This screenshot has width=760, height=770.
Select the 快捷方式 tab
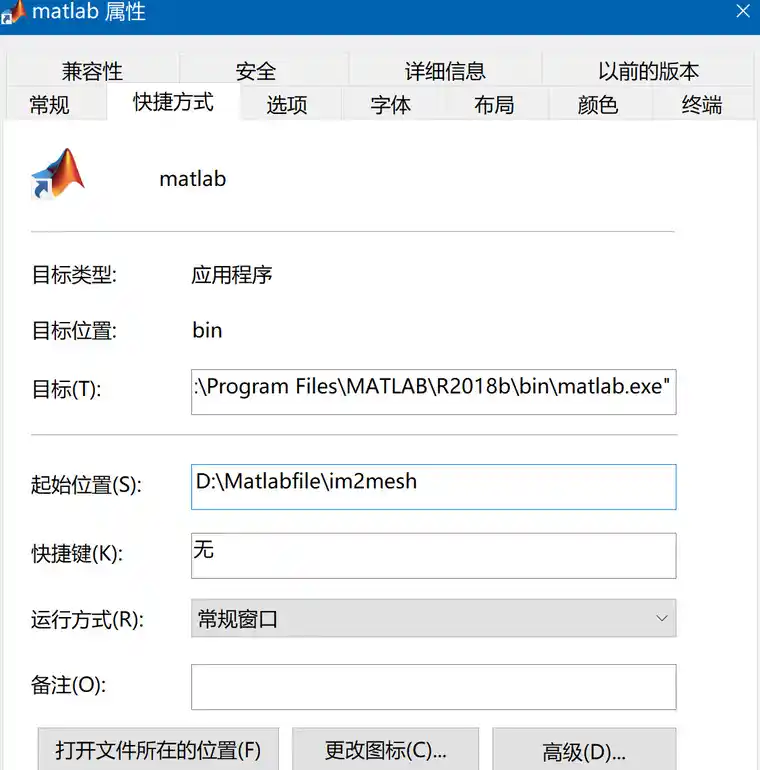coord(173,102)
